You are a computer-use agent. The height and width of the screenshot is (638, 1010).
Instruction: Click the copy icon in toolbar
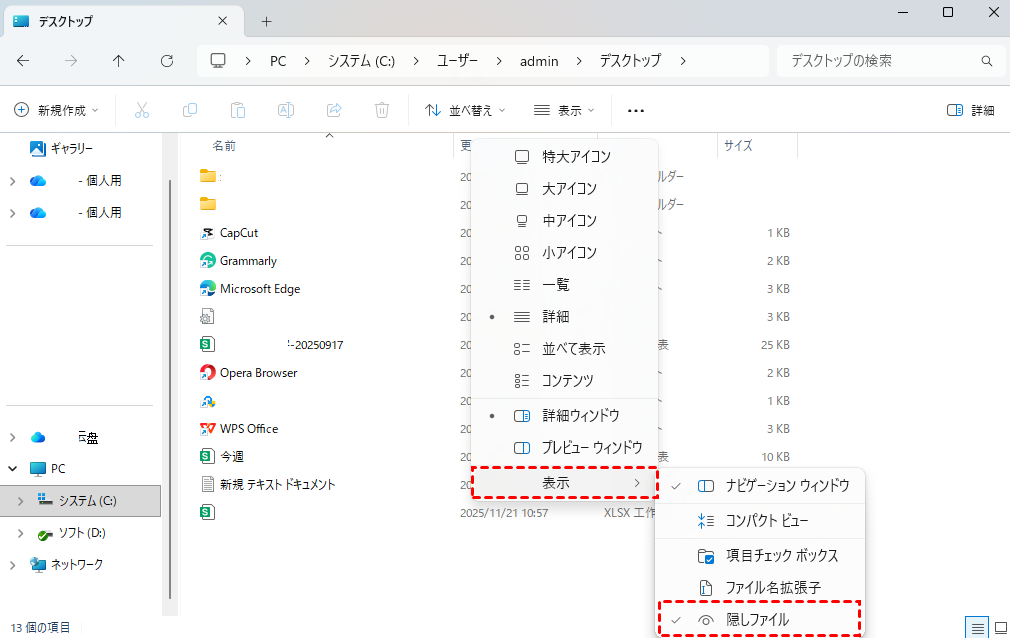[x=190, y=110]
